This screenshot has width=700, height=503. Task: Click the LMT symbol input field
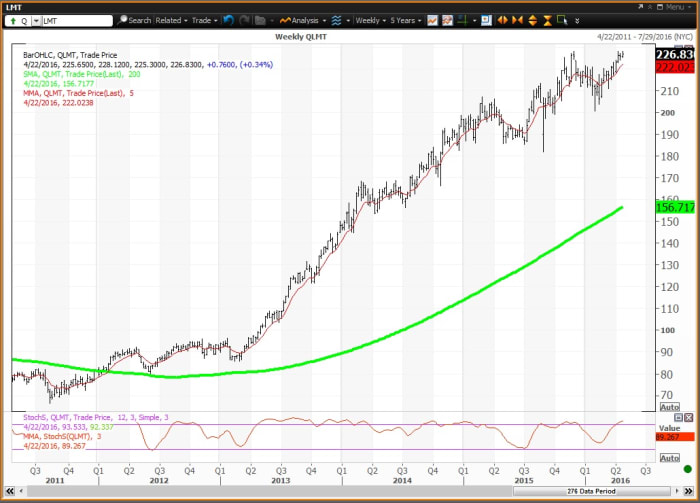tap(77, 20)
